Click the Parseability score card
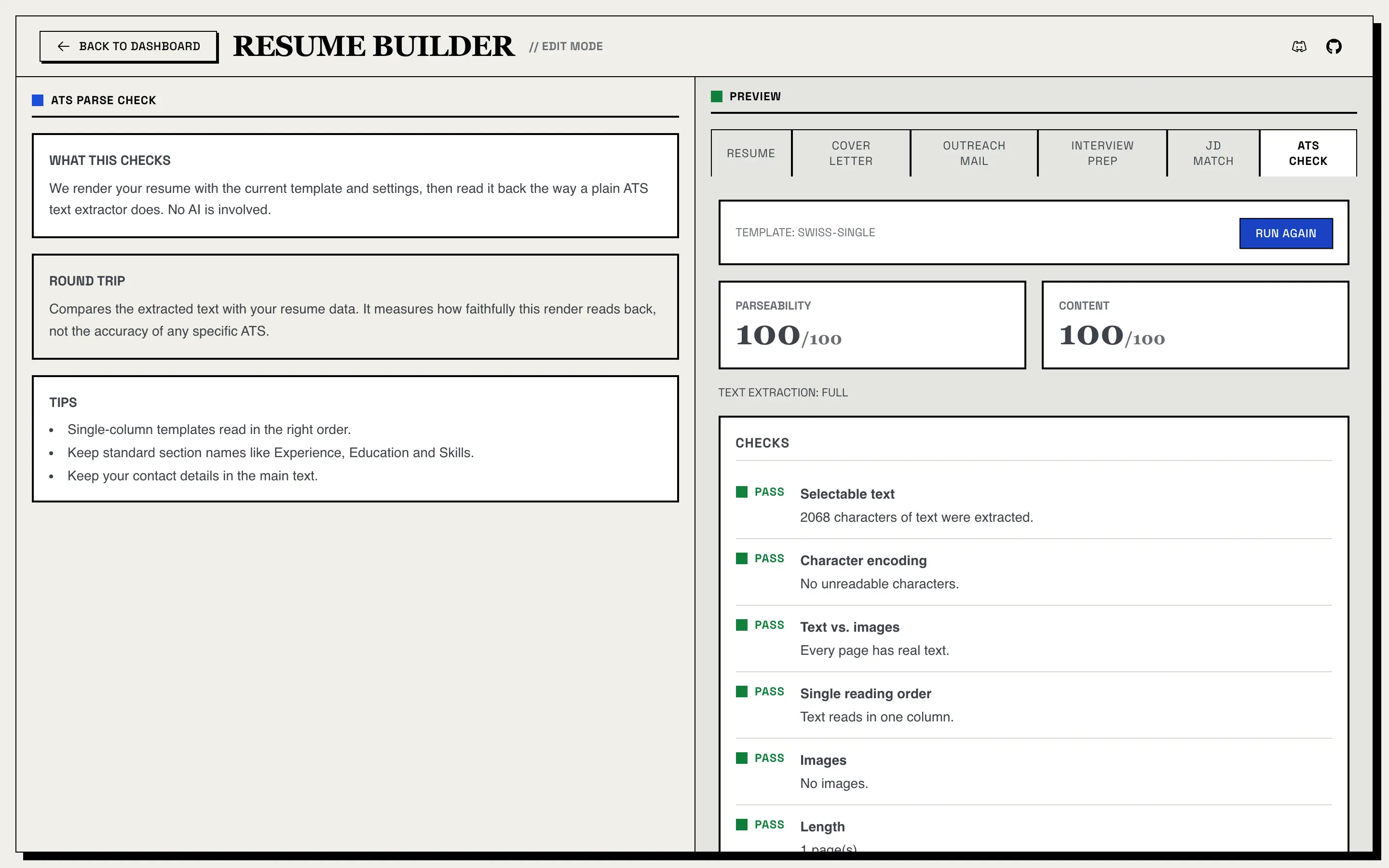This screenshot has height=868, width=1389. (x=872, y=325)
